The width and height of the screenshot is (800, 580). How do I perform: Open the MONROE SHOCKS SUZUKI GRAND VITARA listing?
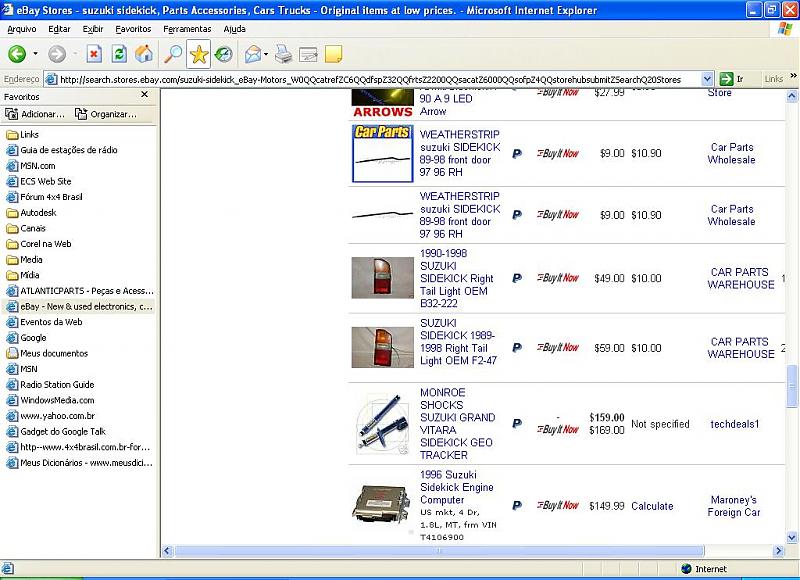pos(457,424)
